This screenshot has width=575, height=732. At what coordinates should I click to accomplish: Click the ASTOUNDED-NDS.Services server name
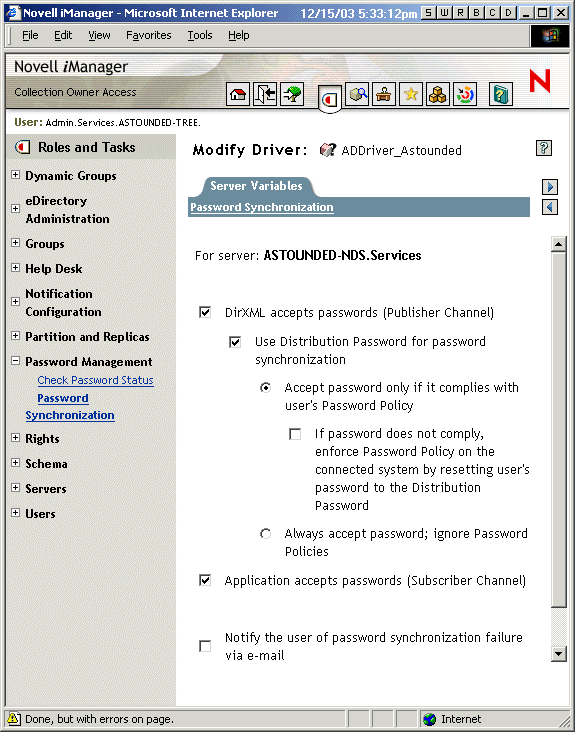tap(343, 255)
